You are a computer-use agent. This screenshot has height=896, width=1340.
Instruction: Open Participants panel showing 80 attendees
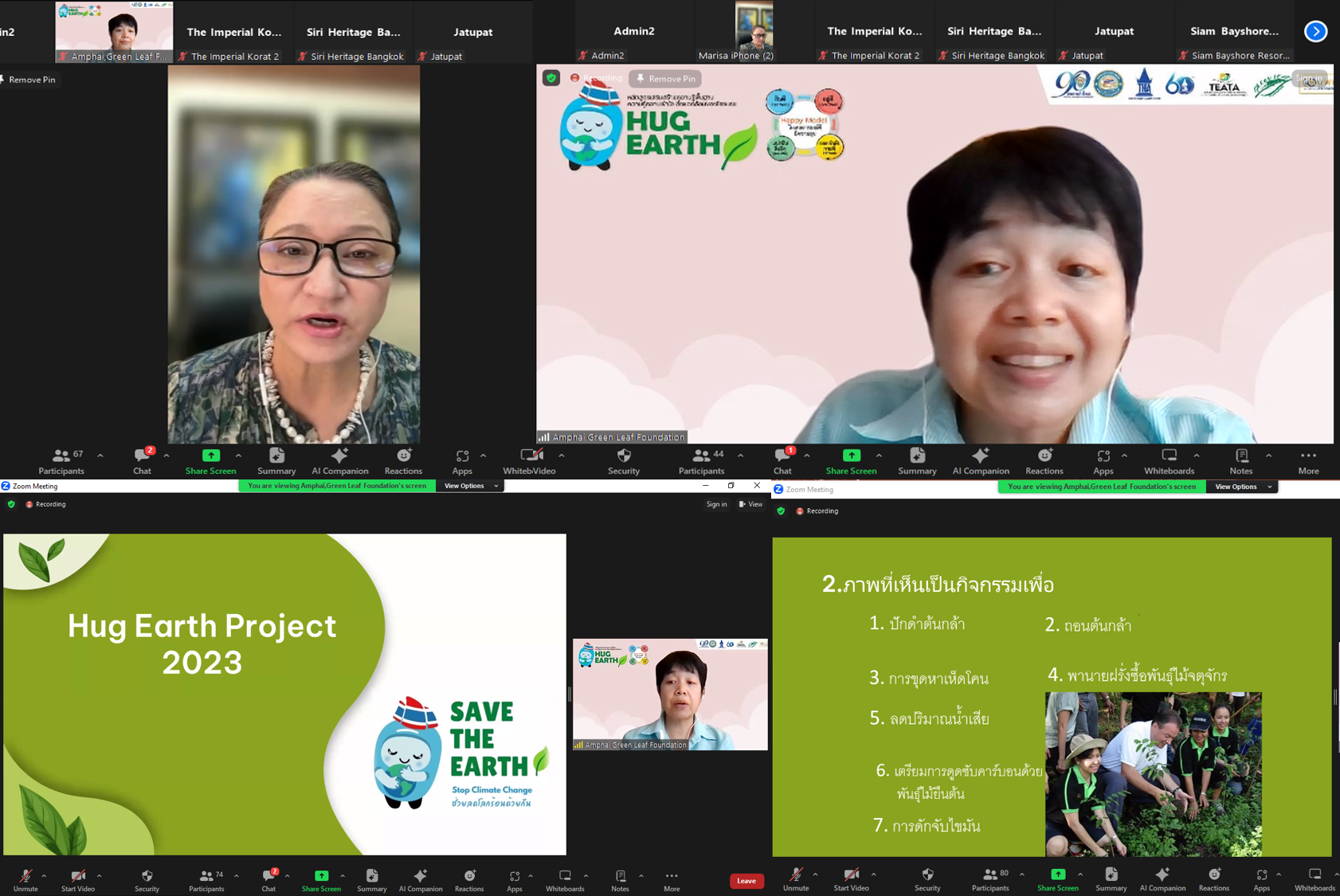pos(990,879)
